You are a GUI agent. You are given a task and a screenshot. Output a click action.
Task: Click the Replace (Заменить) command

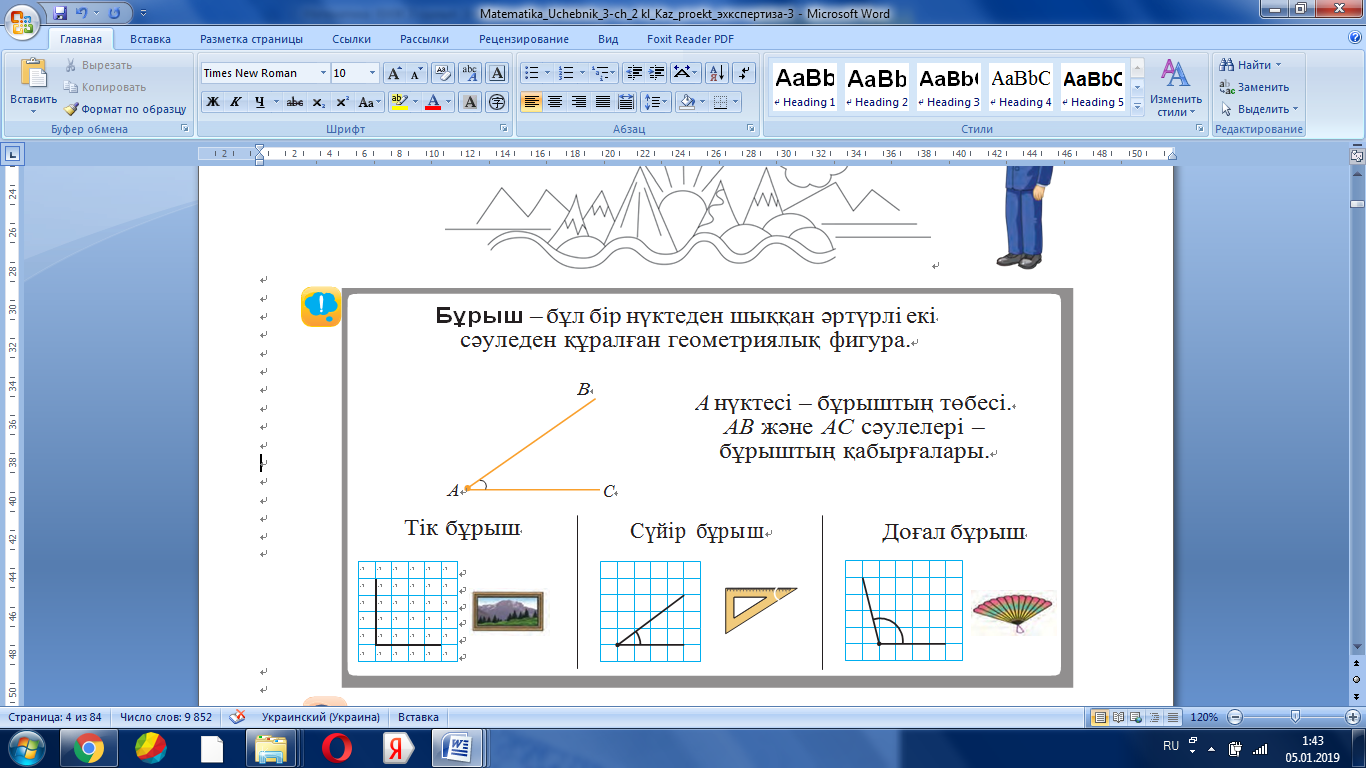1254,87
